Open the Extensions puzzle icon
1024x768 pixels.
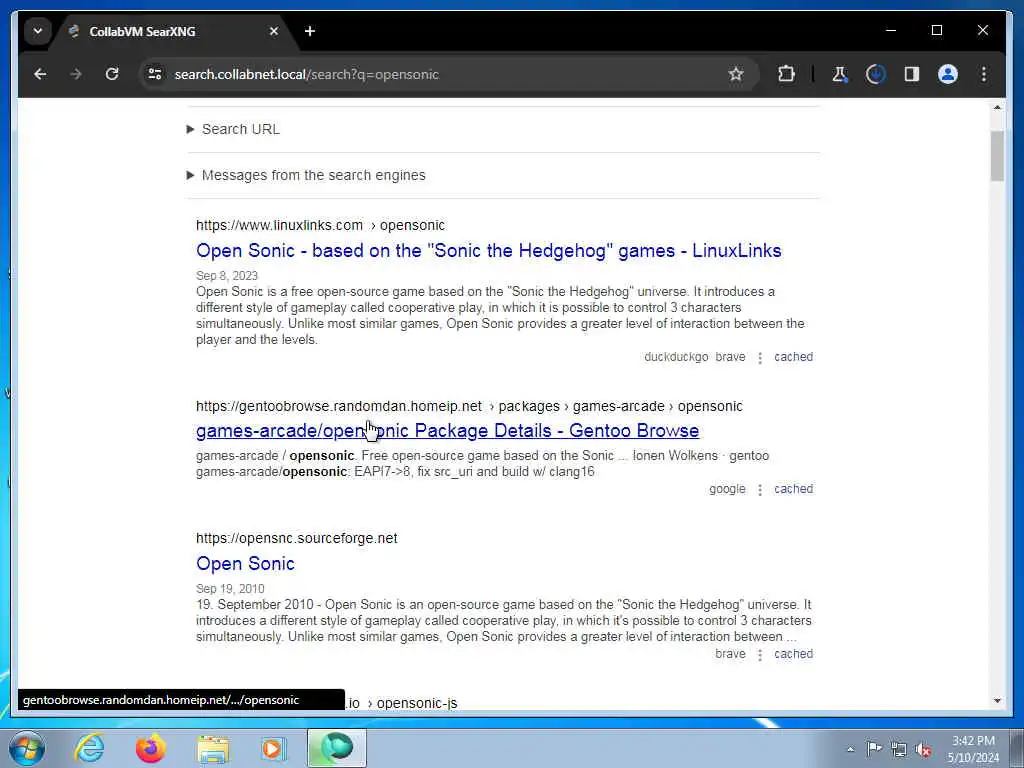click(786, 74)
